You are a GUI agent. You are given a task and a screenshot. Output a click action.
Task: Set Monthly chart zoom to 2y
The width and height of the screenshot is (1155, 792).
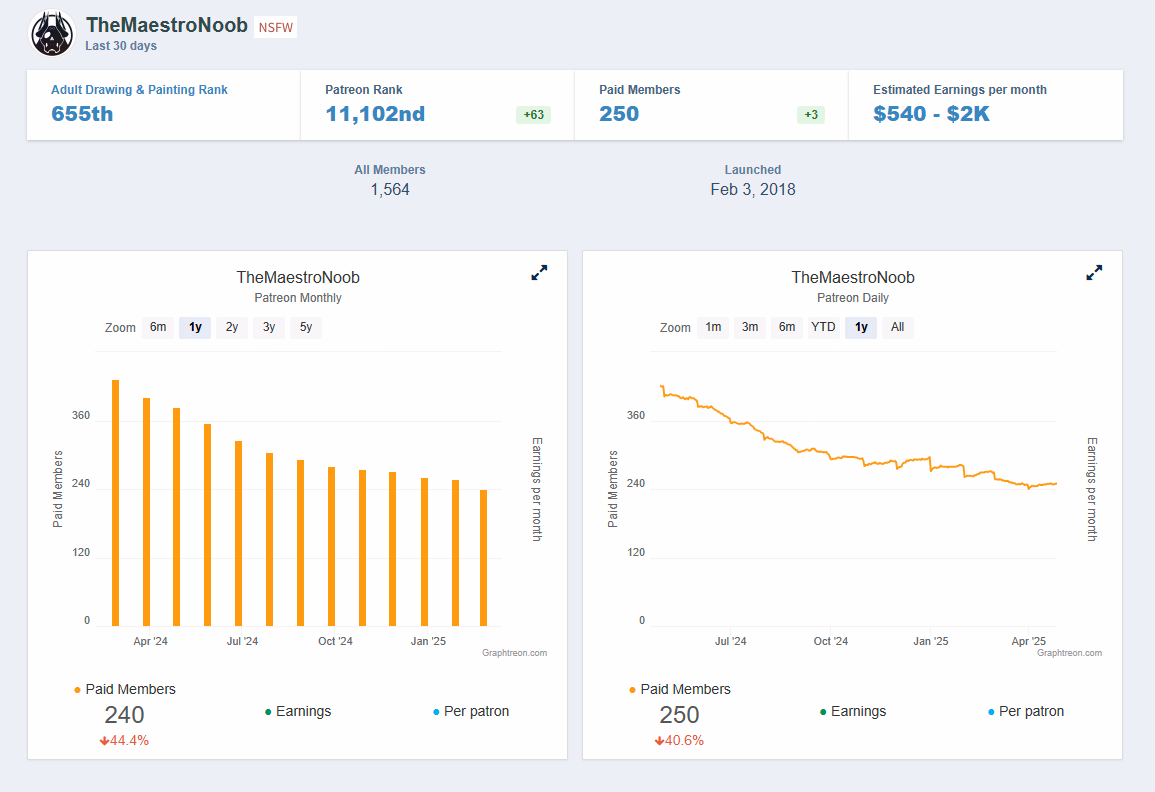pos(232,327)
